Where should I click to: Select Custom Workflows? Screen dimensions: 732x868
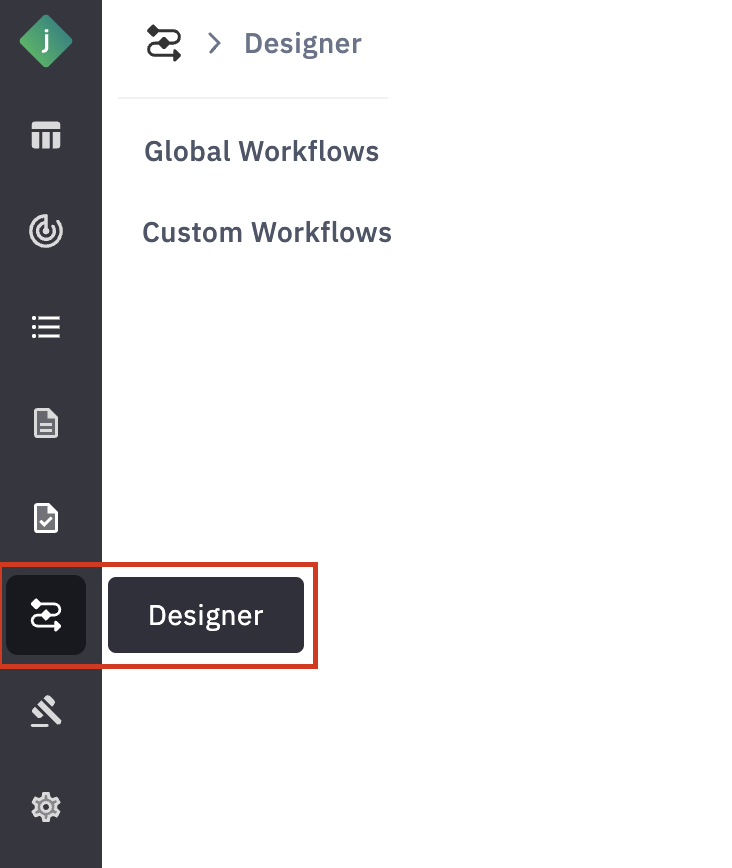pyautogui.click(x=267, y=232)
